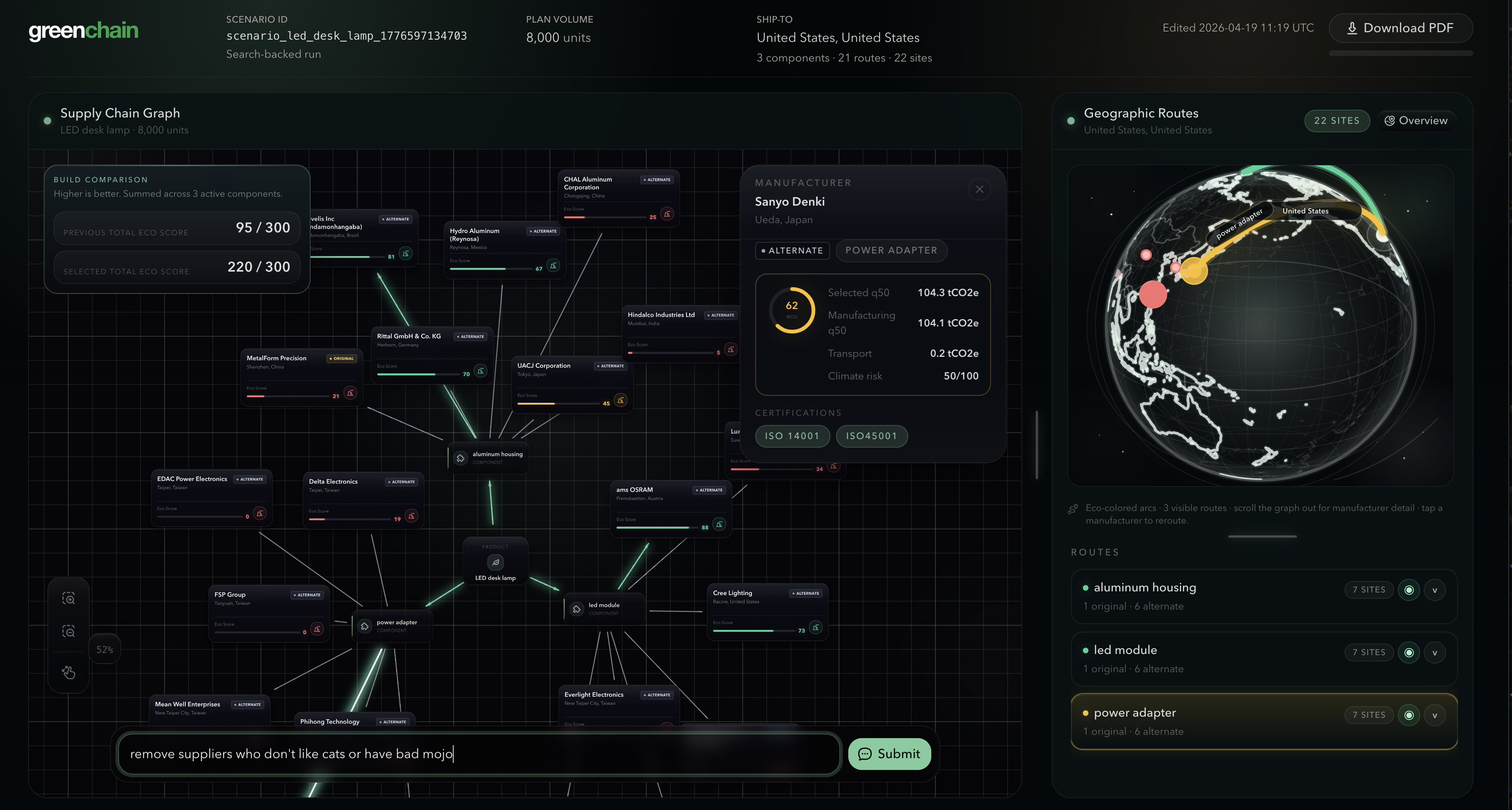Download the scenario as PDF

1400,28
